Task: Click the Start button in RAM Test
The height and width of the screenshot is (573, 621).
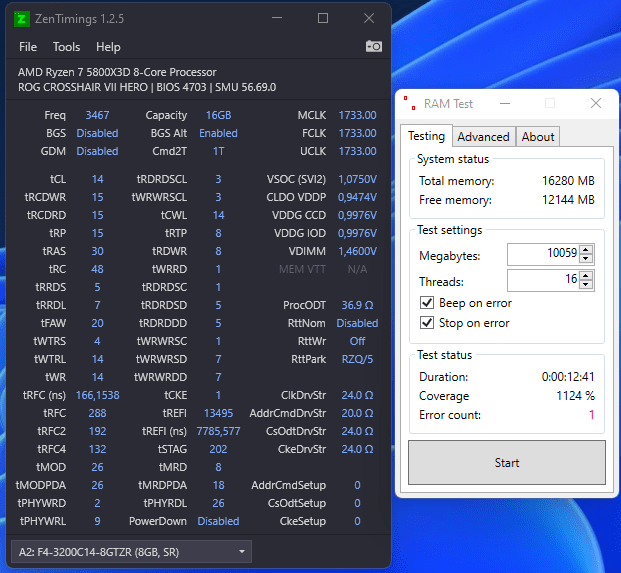Action: (507, 463)
